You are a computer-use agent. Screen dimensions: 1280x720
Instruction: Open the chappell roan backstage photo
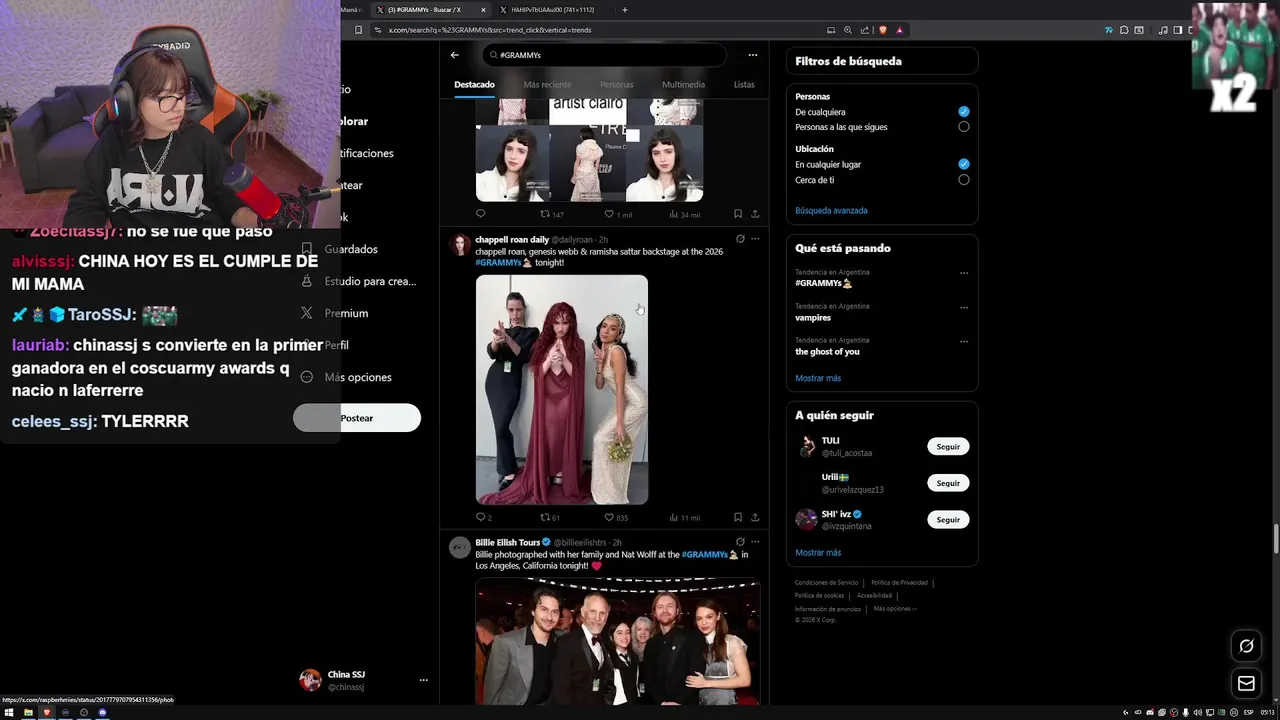point(562,390)
